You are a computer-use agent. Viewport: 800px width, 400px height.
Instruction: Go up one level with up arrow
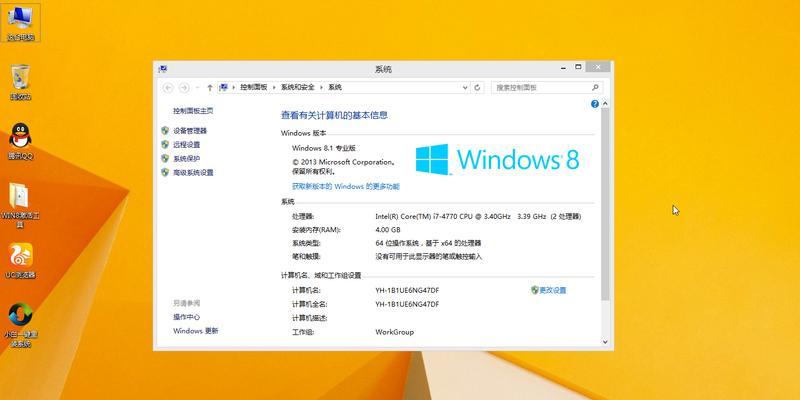click(x=210, y=88)
